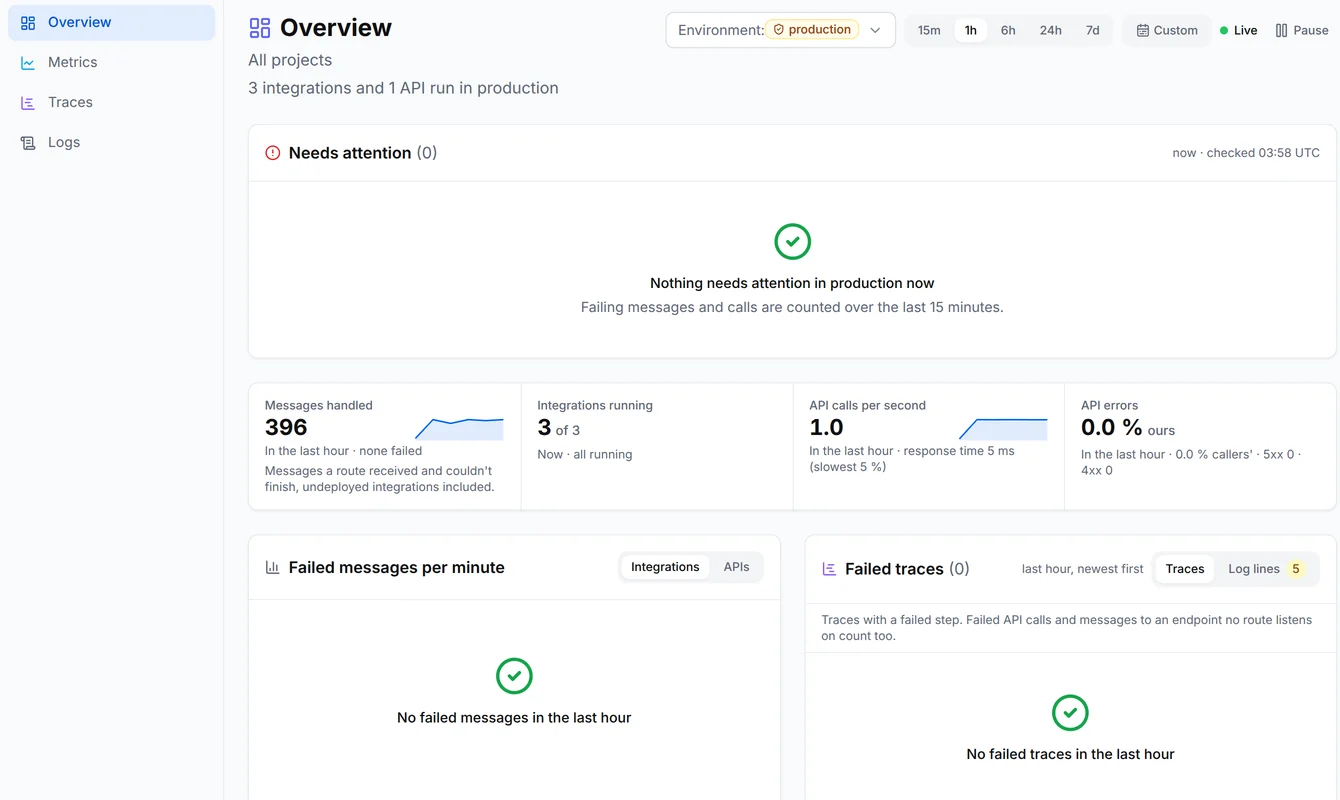
Task: Click the calendar icon beside Custom
Action: tap(1142, 30)
